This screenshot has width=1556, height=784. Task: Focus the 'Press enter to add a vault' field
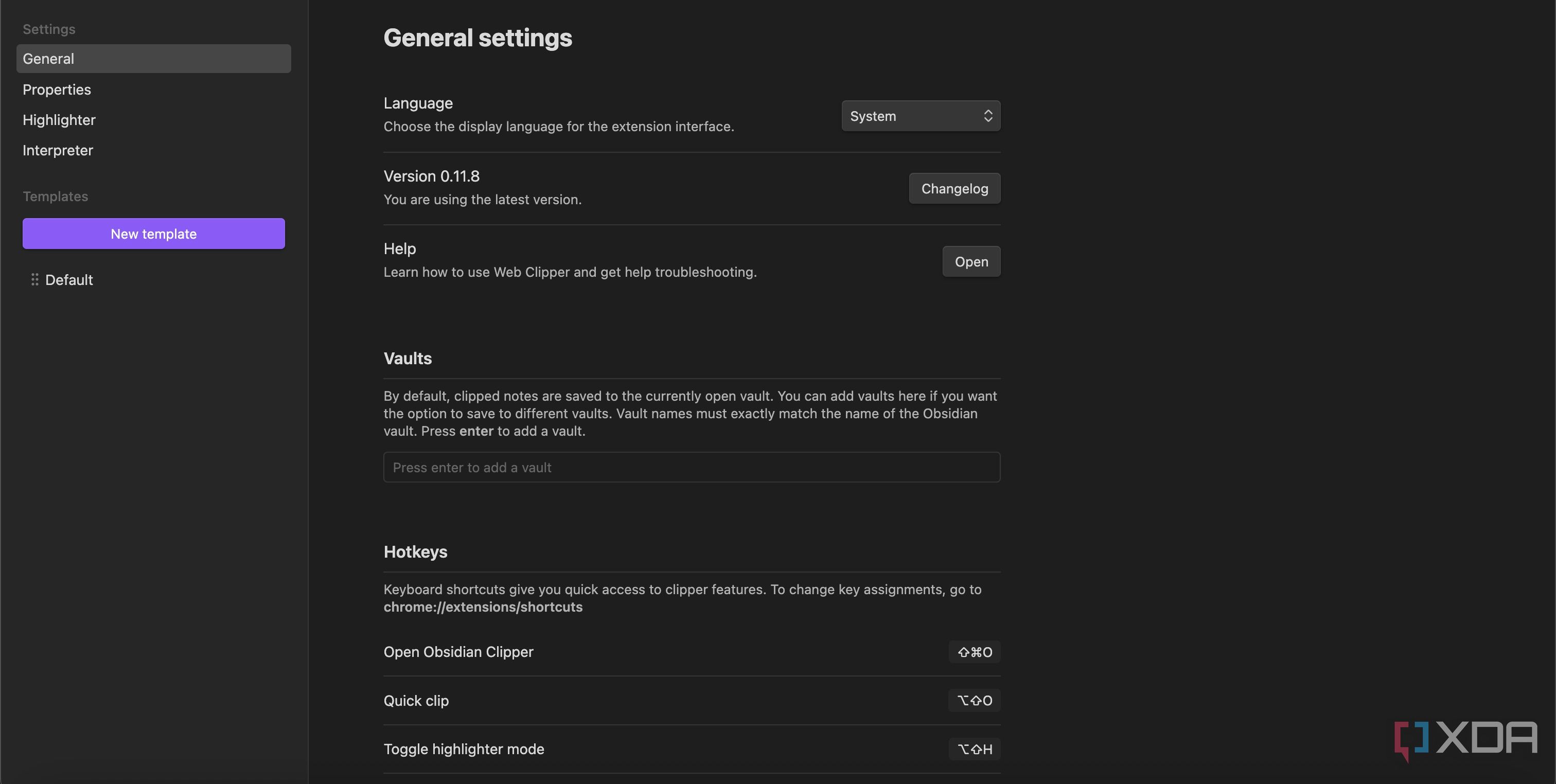coord(692,467)
